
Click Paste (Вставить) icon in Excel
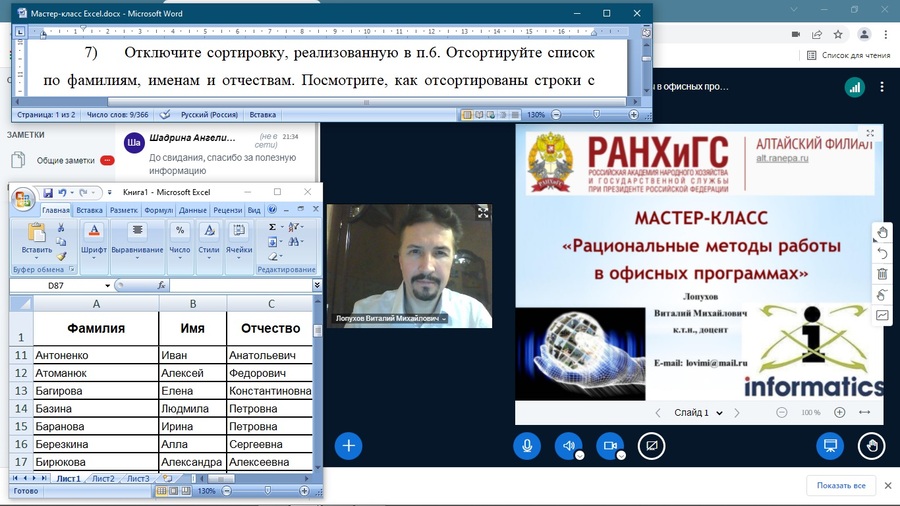pyautogui.click(x=36, y=233)
